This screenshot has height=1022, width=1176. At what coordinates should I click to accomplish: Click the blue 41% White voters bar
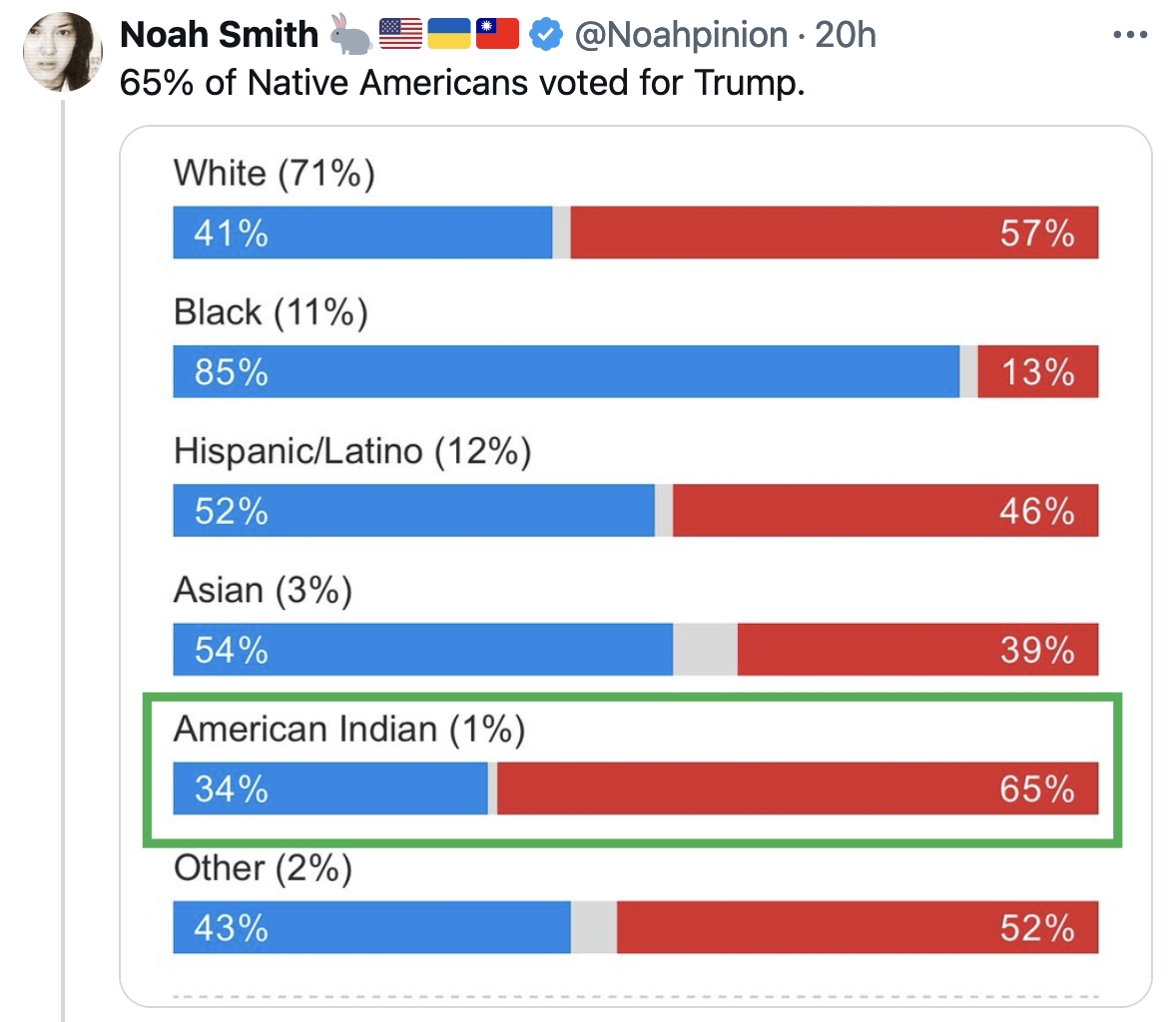(362, 233)
